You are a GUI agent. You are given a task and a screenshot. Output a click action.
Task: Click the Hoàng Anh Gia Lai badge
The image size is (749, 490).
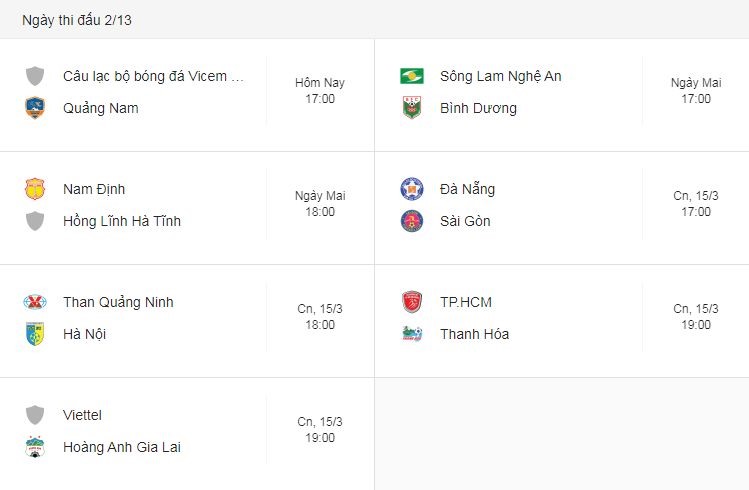pos(35,447)
